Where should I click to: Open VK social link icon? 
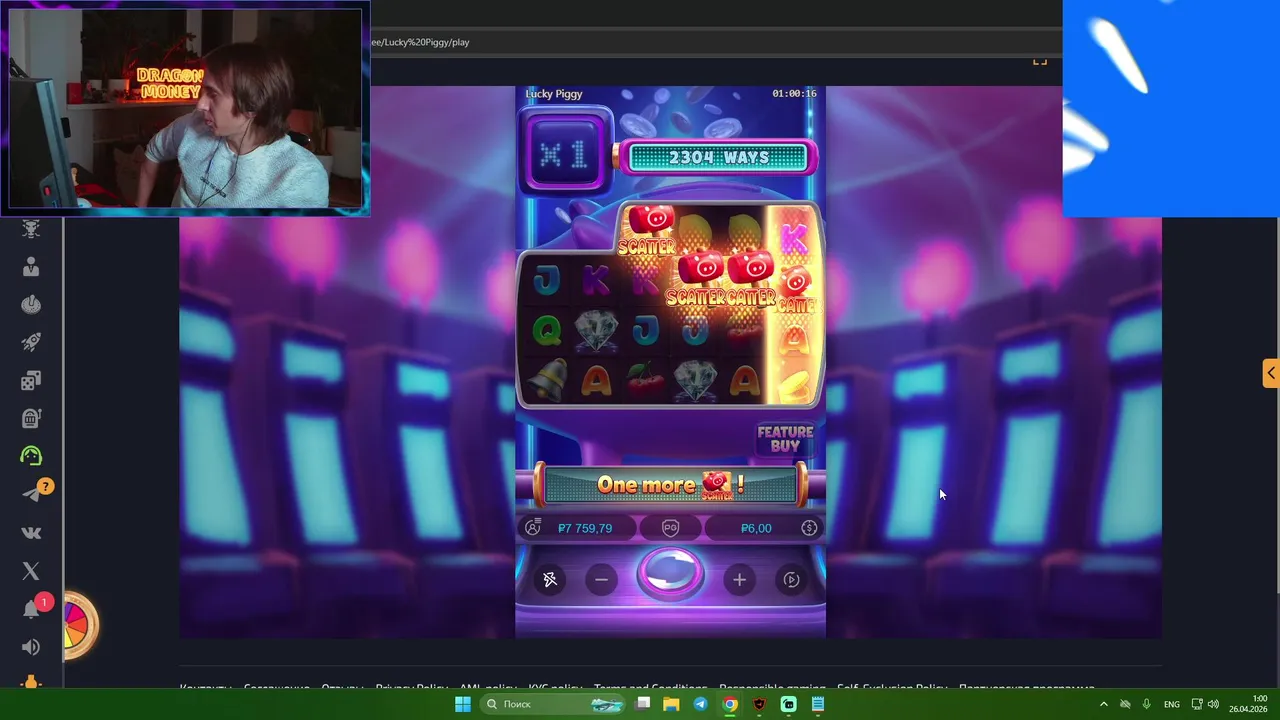point(31,533)
